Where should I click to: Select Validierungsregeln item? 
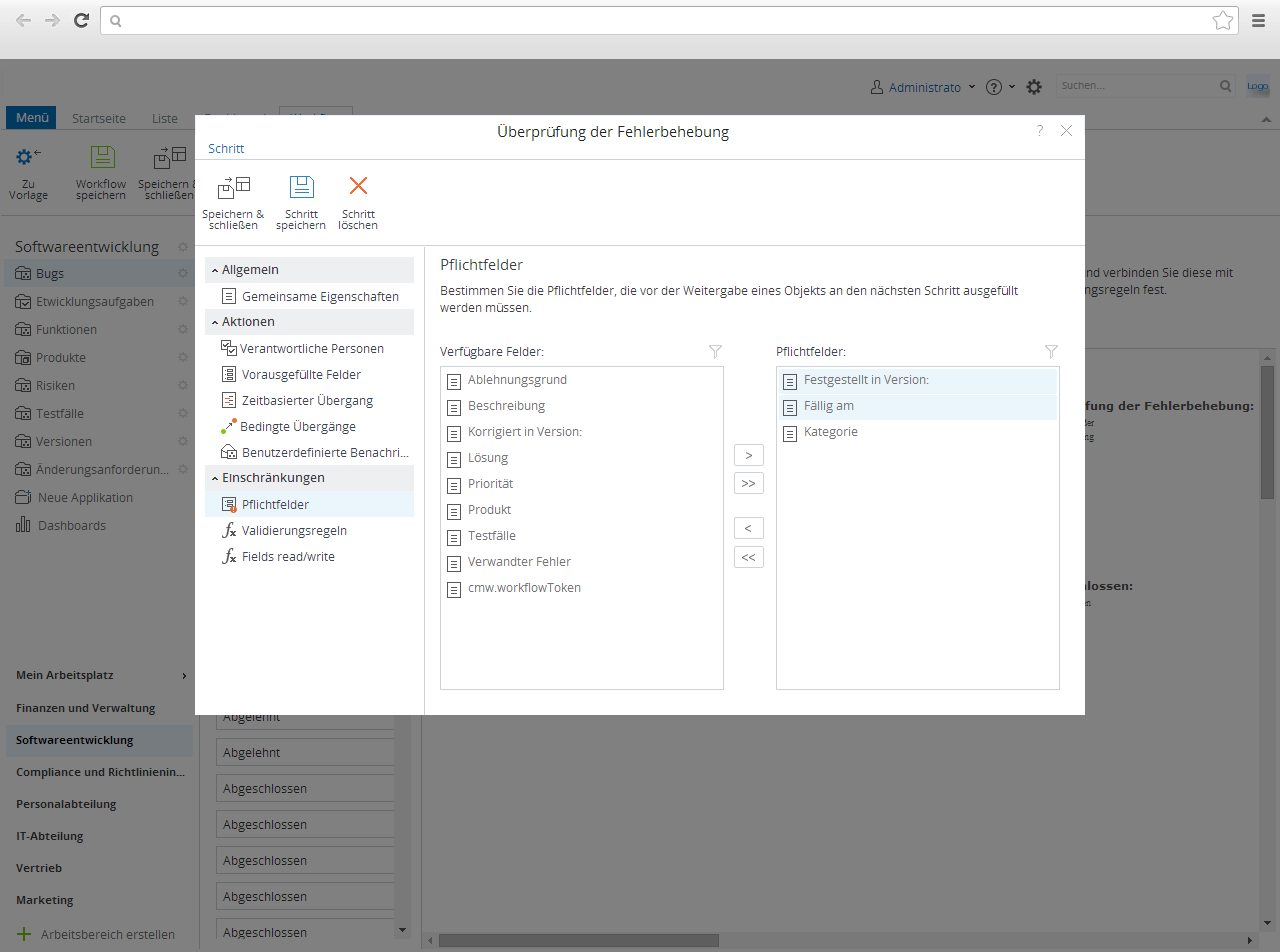309,530
